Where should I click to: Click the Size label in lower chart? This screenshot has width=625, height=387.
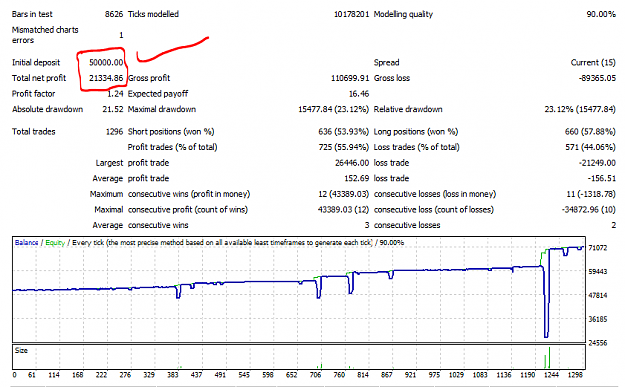pos(21,350)
